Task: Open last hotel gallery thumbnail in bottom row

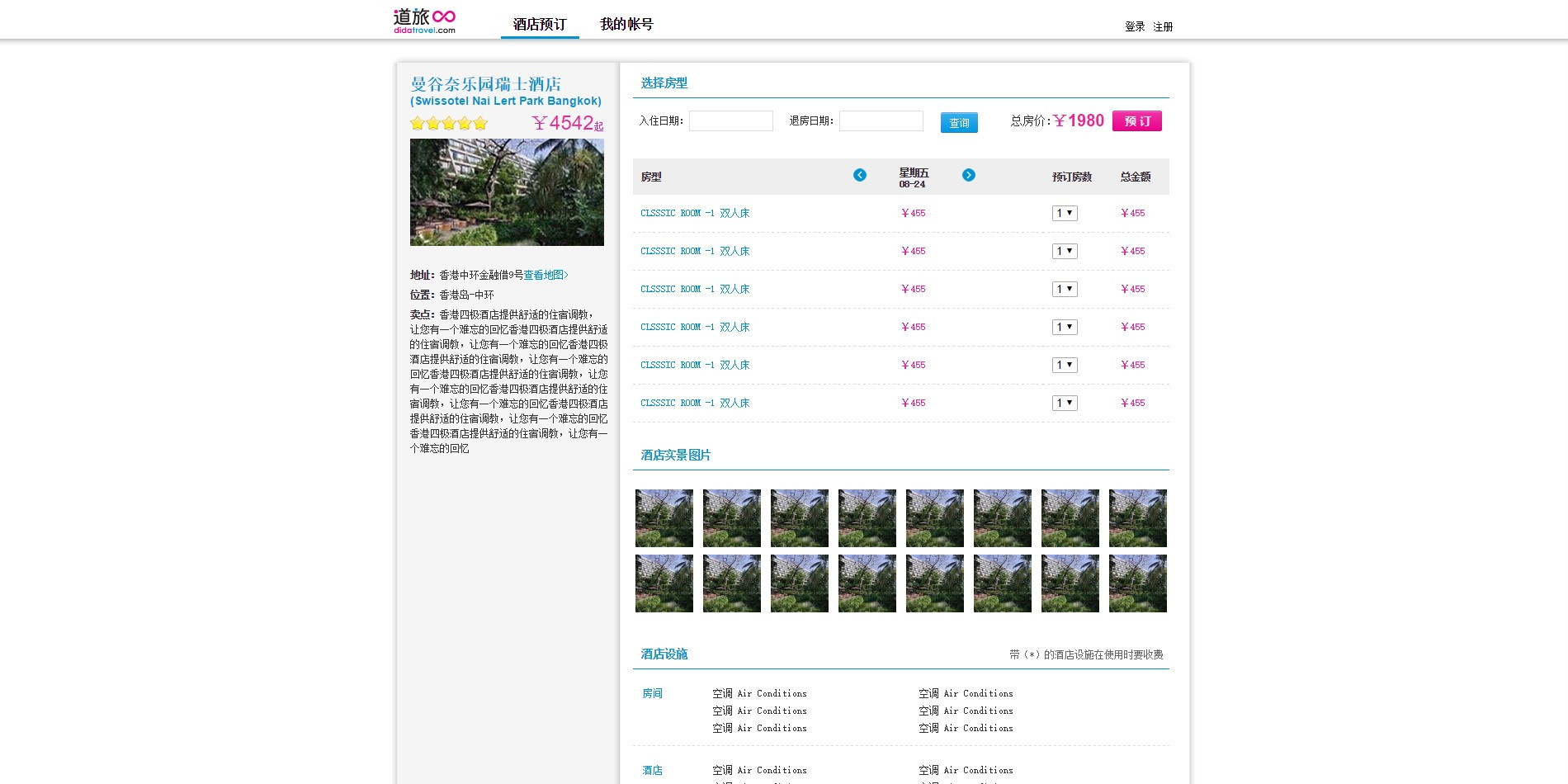Action: click(1138, 583)
